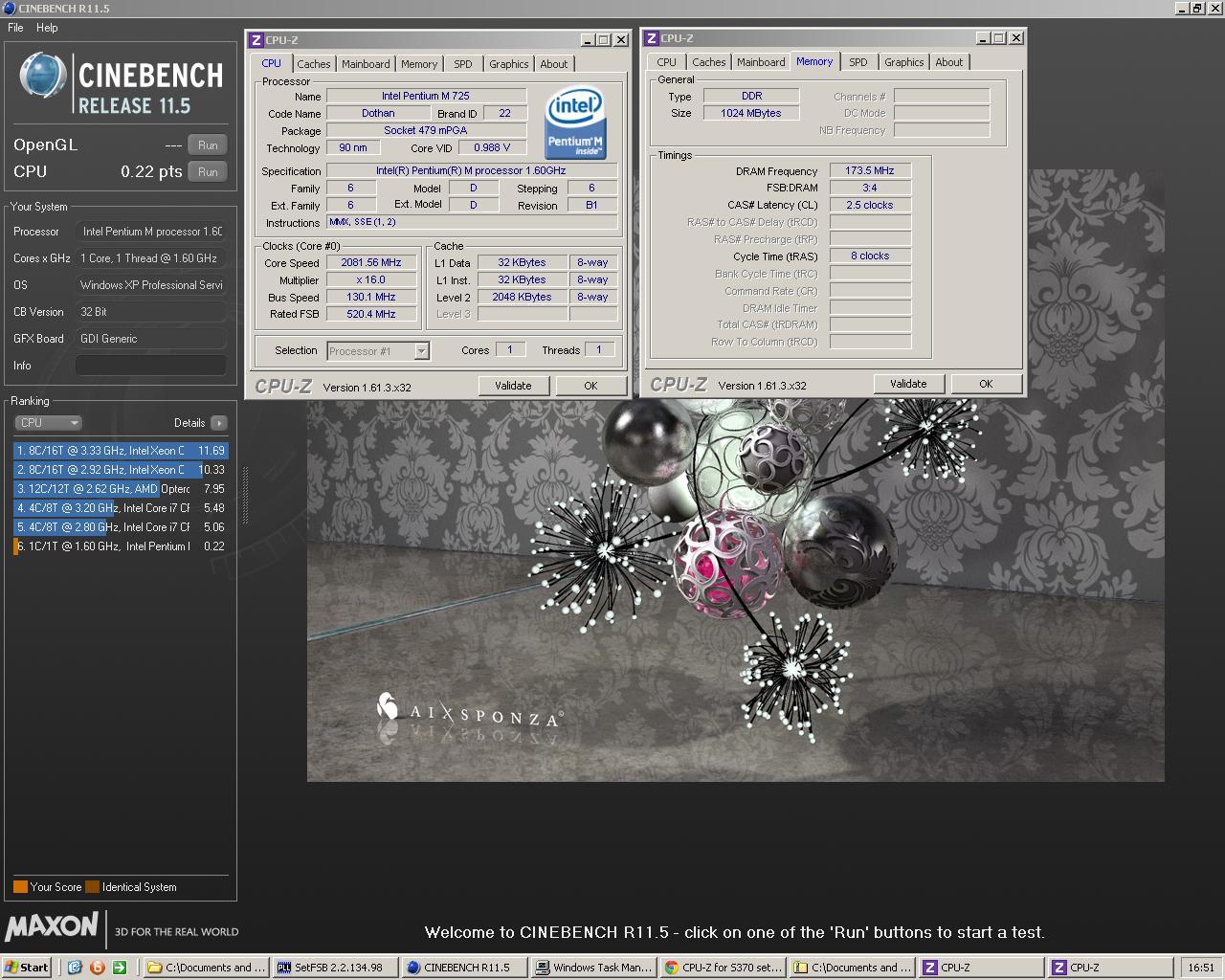Switch to SetFSB 2.2.134.98 in taskbar
This screenshot has height=980, width=1225.
[x=335, y=968]
